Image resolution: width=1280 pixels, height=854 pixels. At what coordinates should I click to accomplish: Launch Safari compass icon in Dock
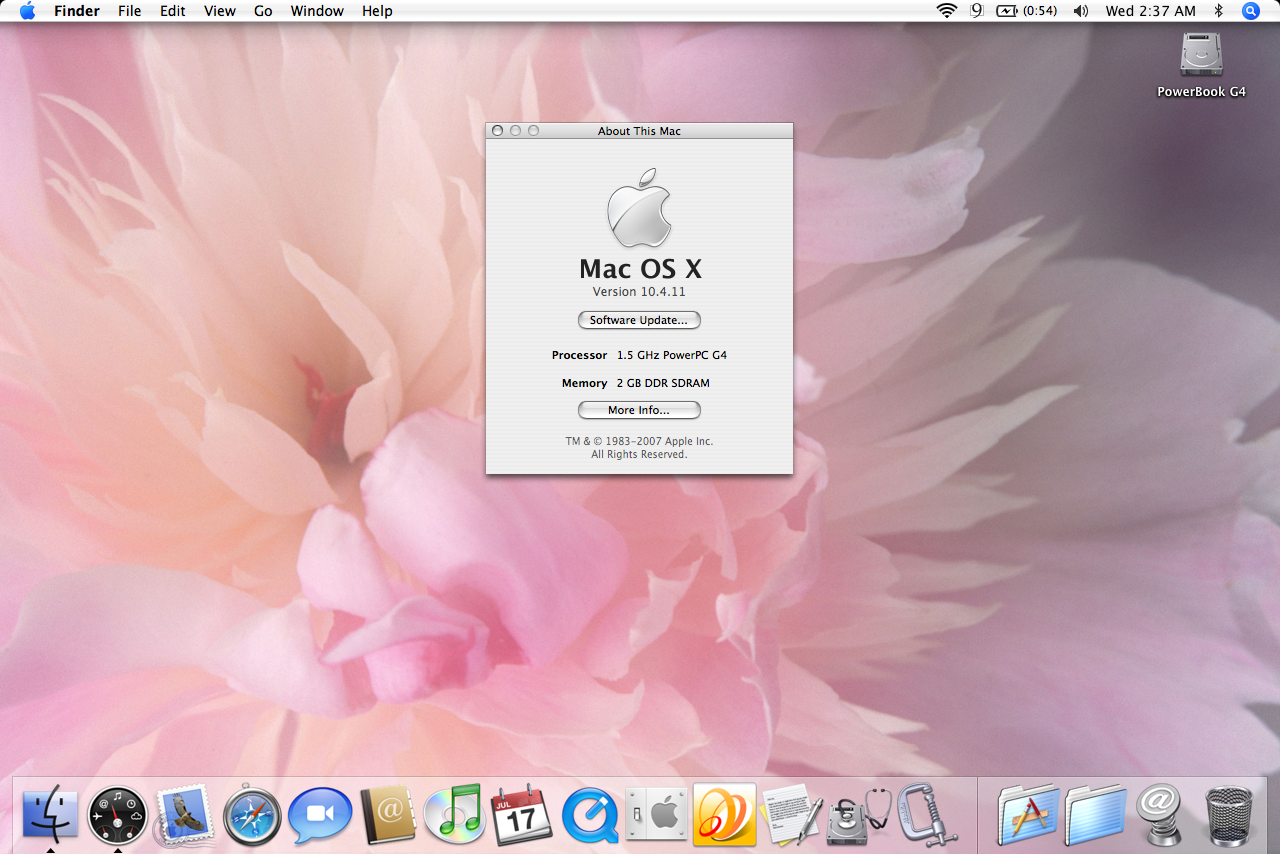pos(251,816)
